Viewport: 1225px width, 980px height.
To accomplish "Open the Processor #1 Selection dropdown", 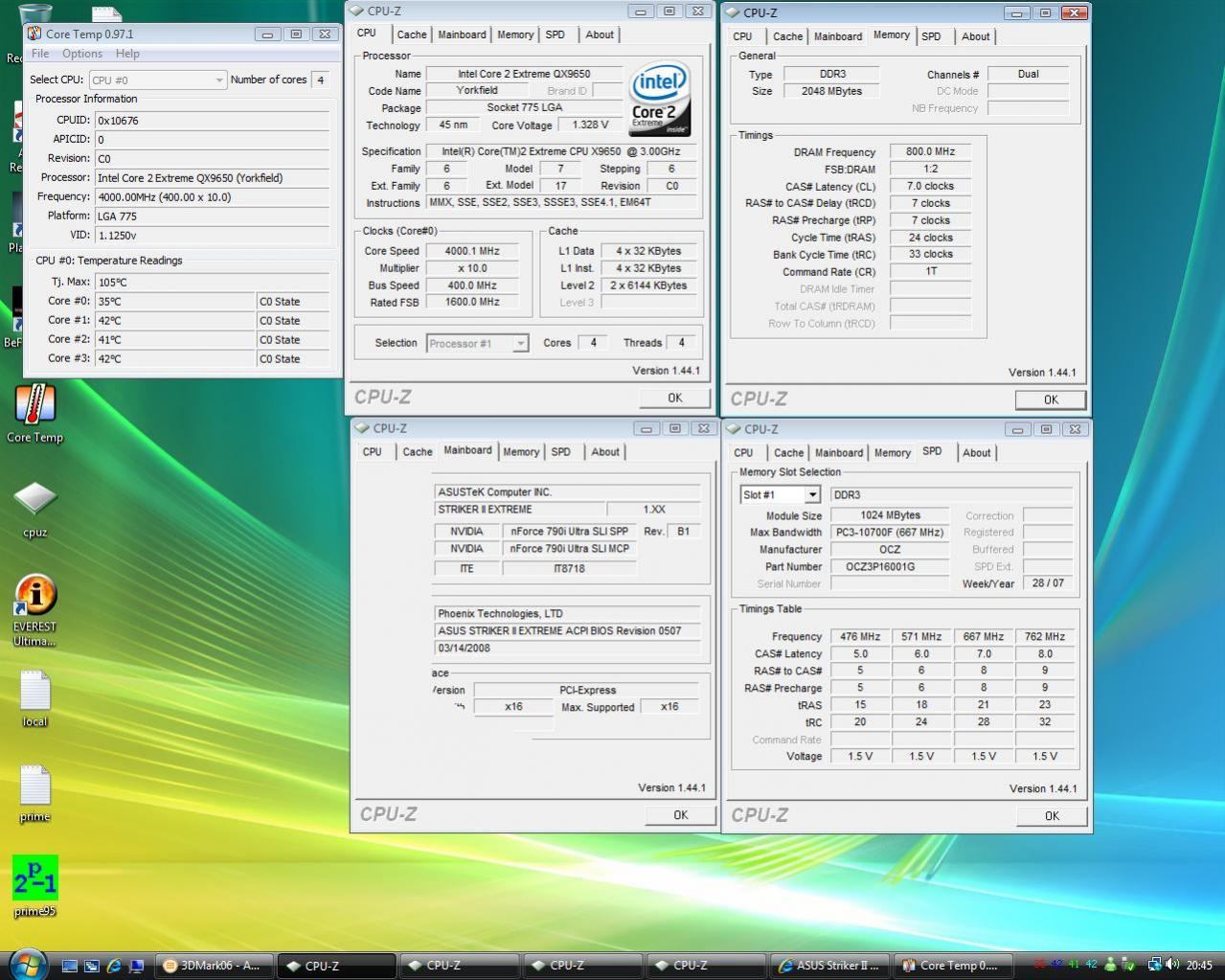I will click(477, 343).
